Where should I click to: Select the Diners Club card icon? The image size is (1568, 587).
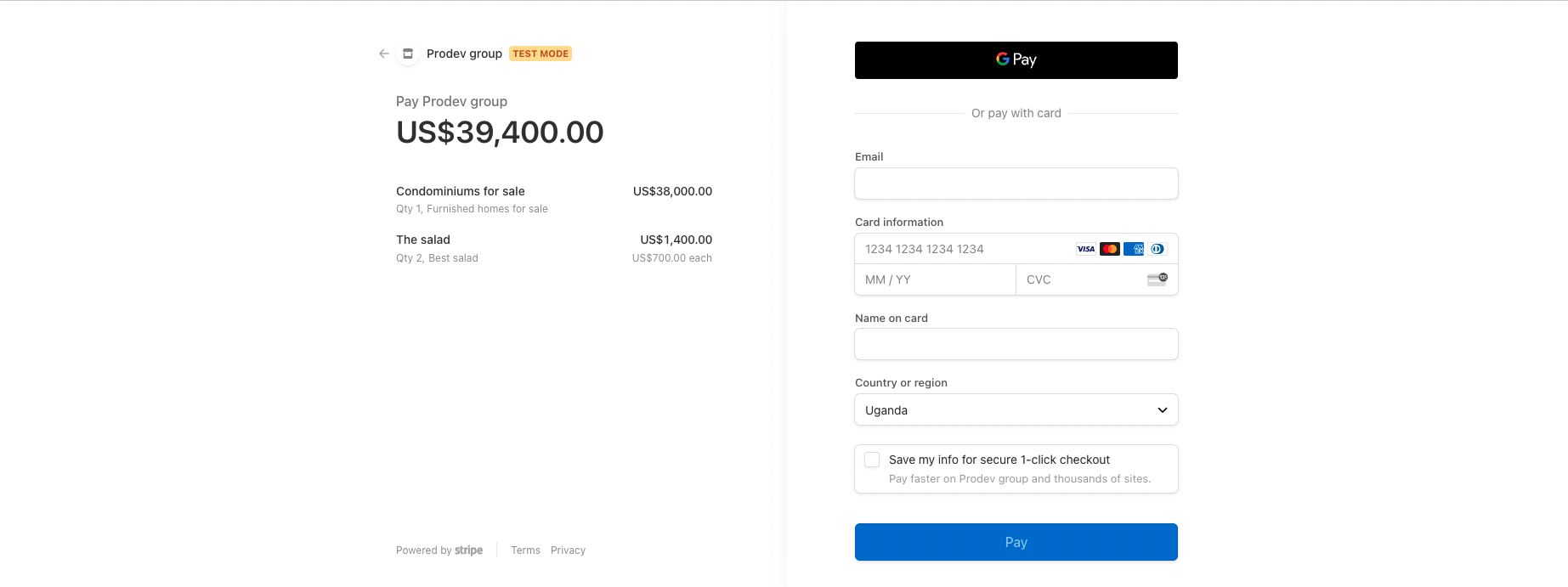1158,248
